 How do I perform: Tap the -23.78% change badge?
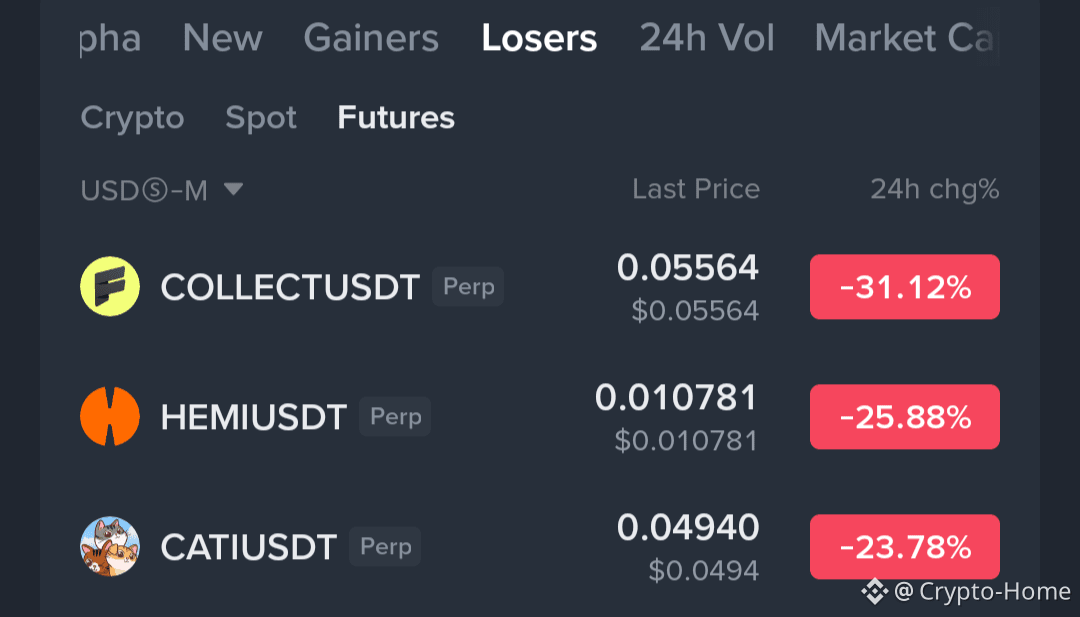904,547
